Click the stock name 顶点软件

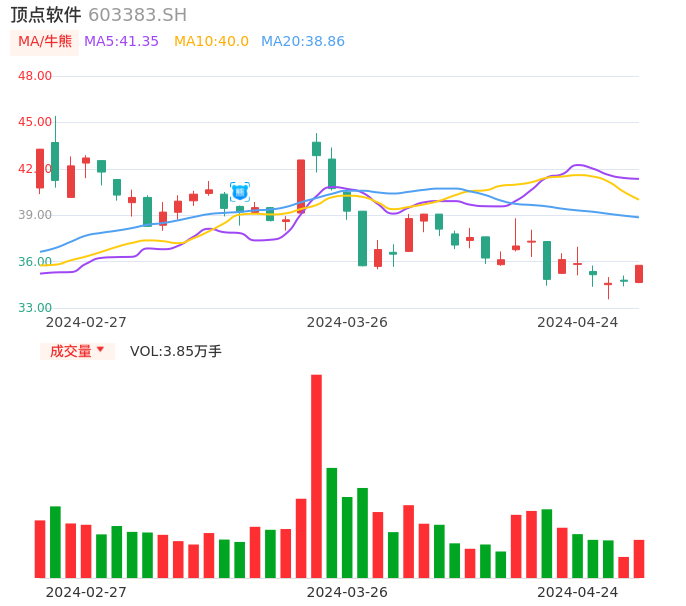[46, 15]
